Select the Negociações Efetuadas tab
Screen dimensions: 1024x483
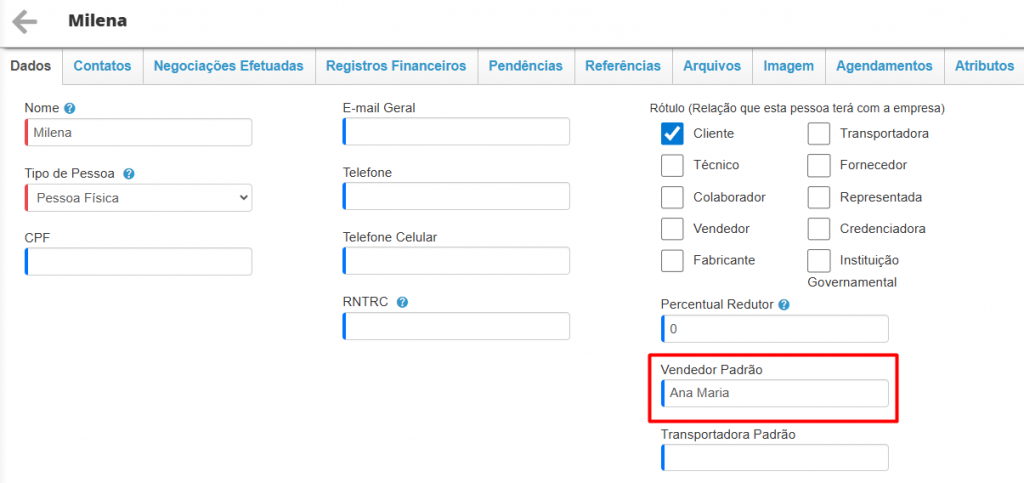pyautogui.click(x=229, y=66)
